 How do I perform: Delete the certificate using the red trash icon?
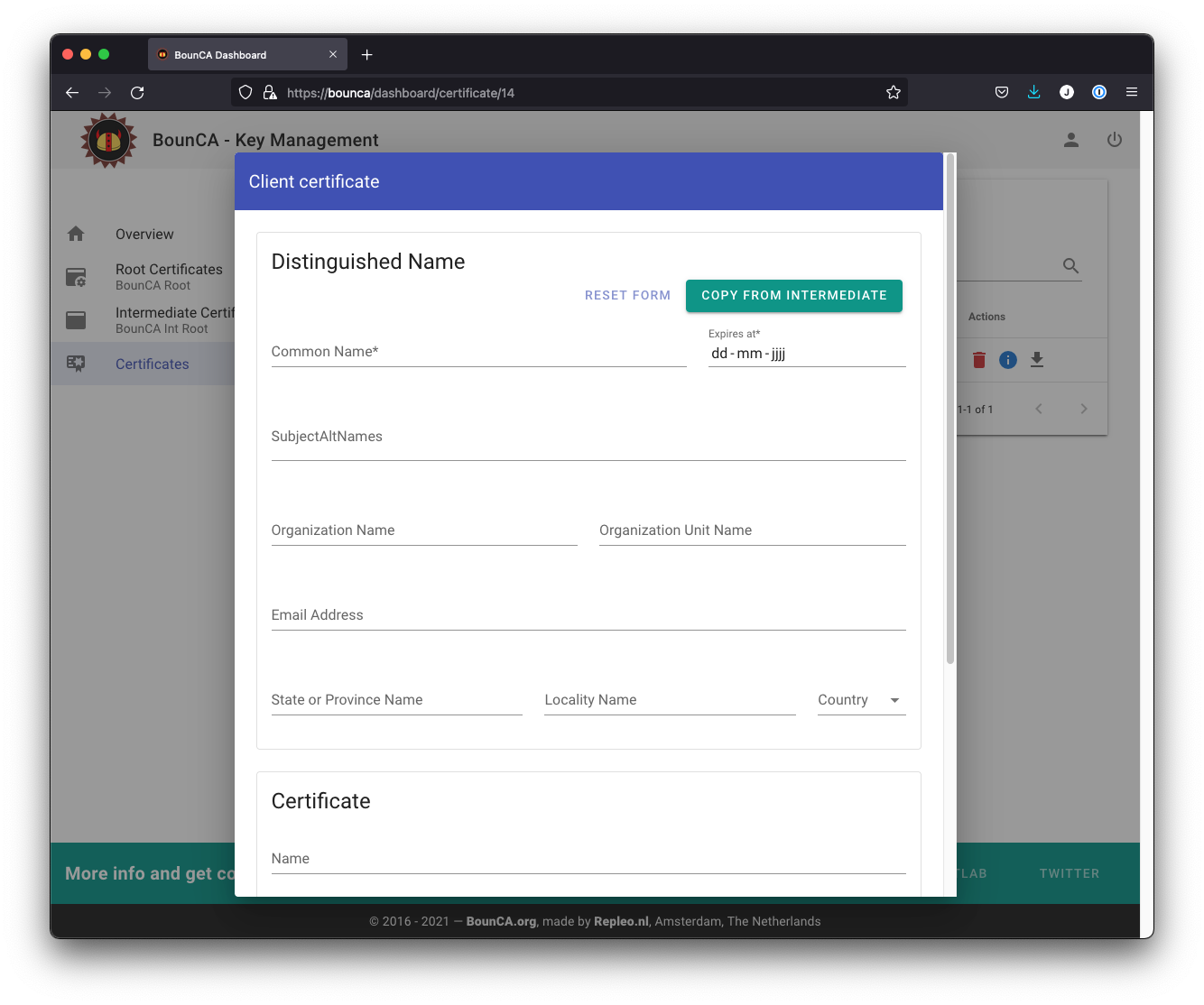point(978,359)
